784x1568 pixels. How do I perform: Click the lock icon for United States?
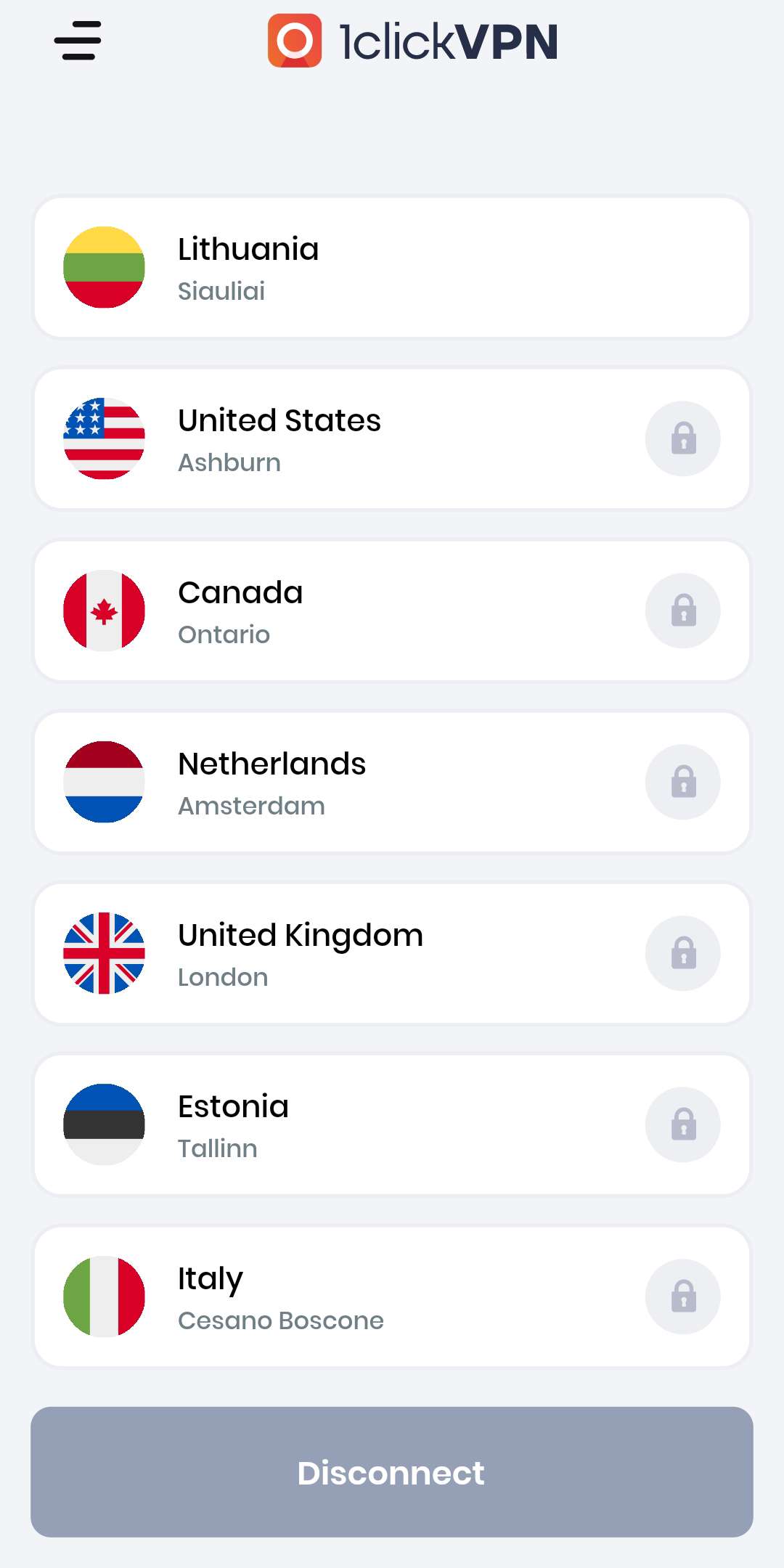click(x=682, y=438)
